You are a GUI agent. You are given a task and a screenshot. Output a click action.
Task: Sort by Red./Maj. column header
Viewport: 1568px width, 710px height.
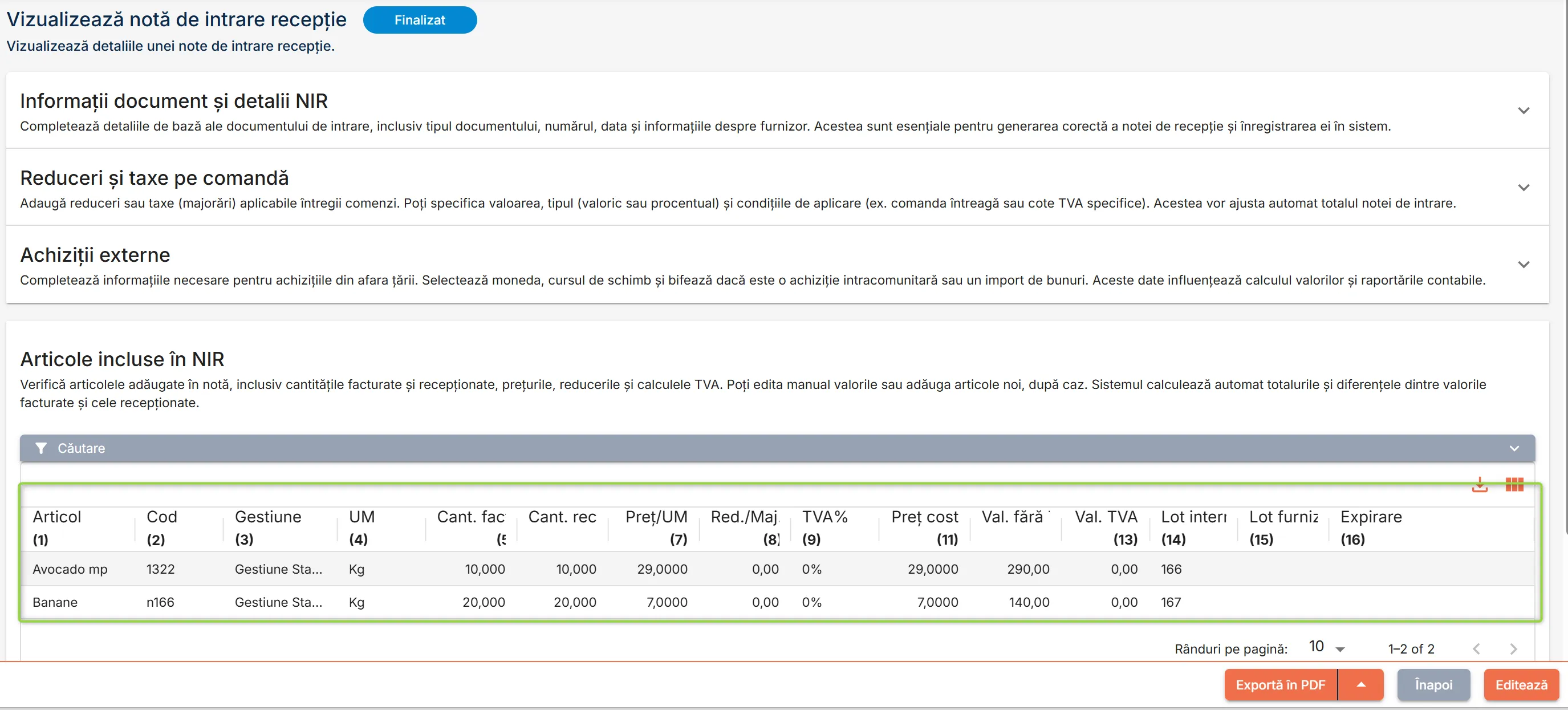click(745, 517)
